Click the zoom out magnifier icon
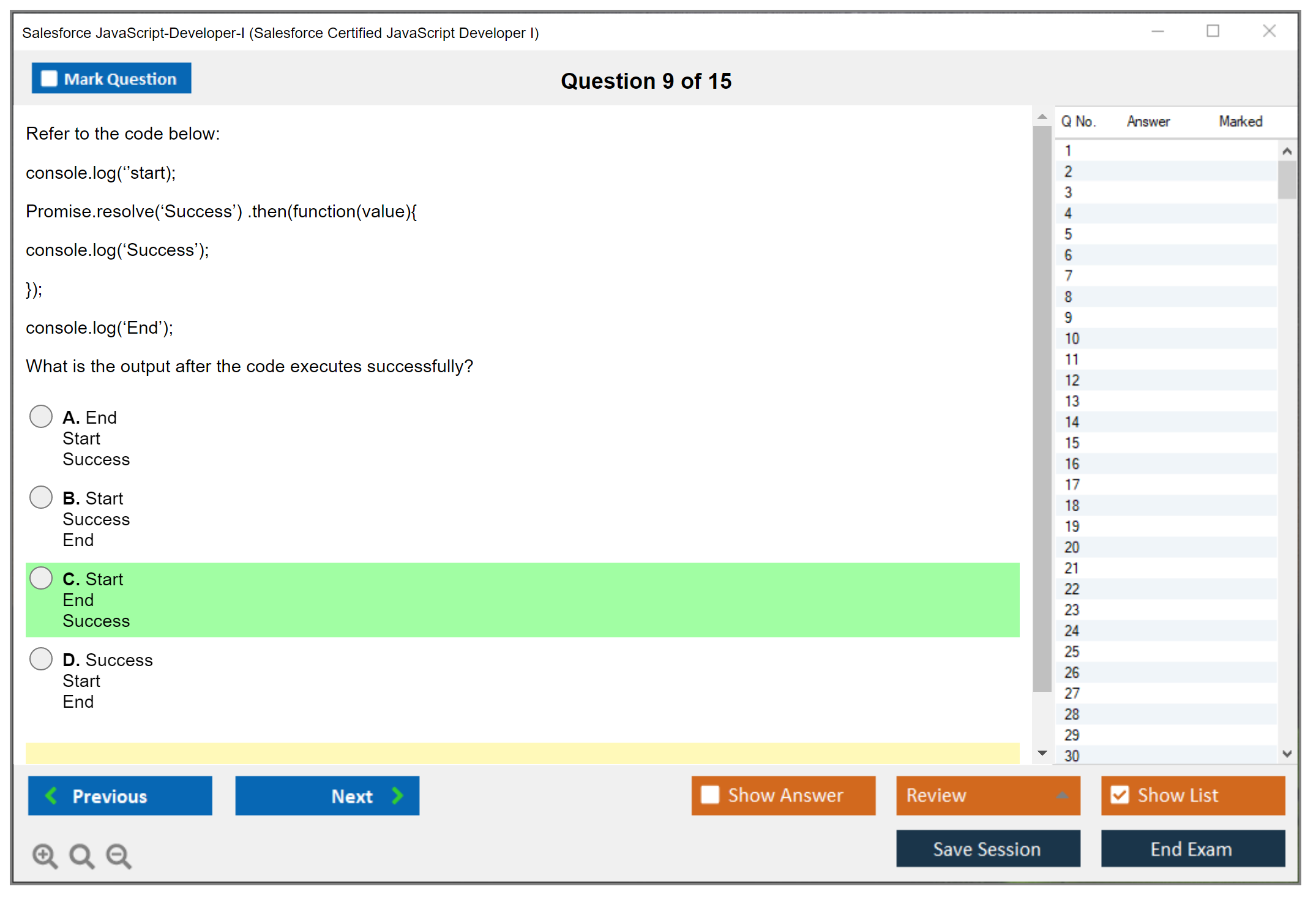The height and width of the screenshot is (900, 1316). pos(119,855)
